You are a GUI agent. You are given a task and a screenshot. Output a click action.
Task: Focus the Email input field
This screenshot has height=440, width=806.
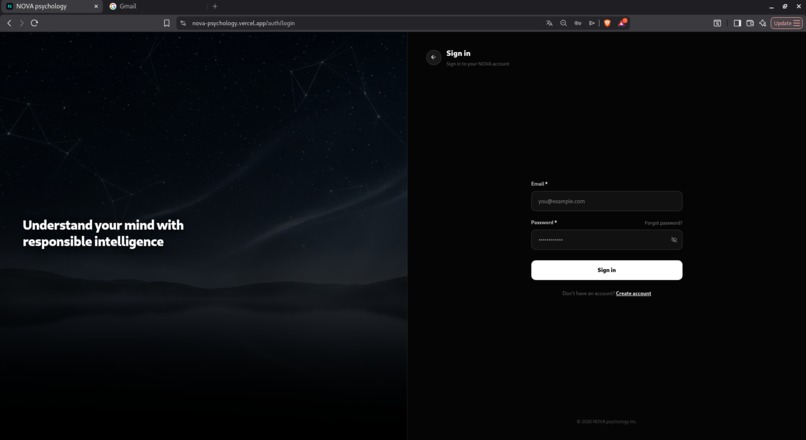coord(607,201)
